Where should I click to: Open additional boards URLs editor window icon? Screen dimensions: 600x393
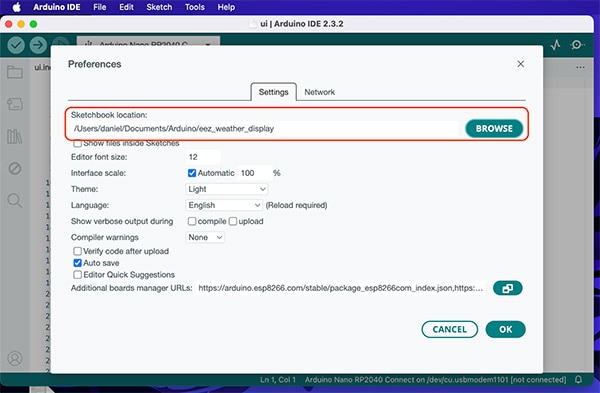coord(507,288)
